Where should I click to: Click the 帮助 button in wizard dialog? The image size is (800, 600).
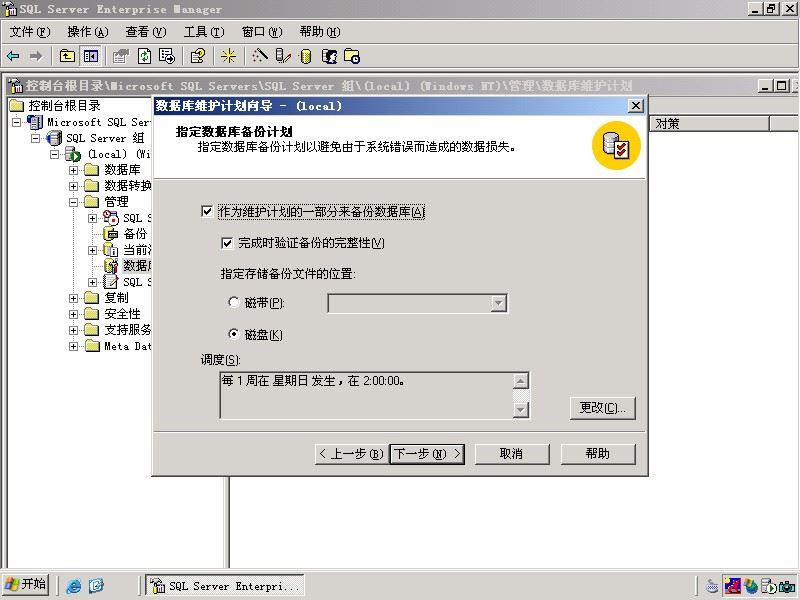pos(598,454)
